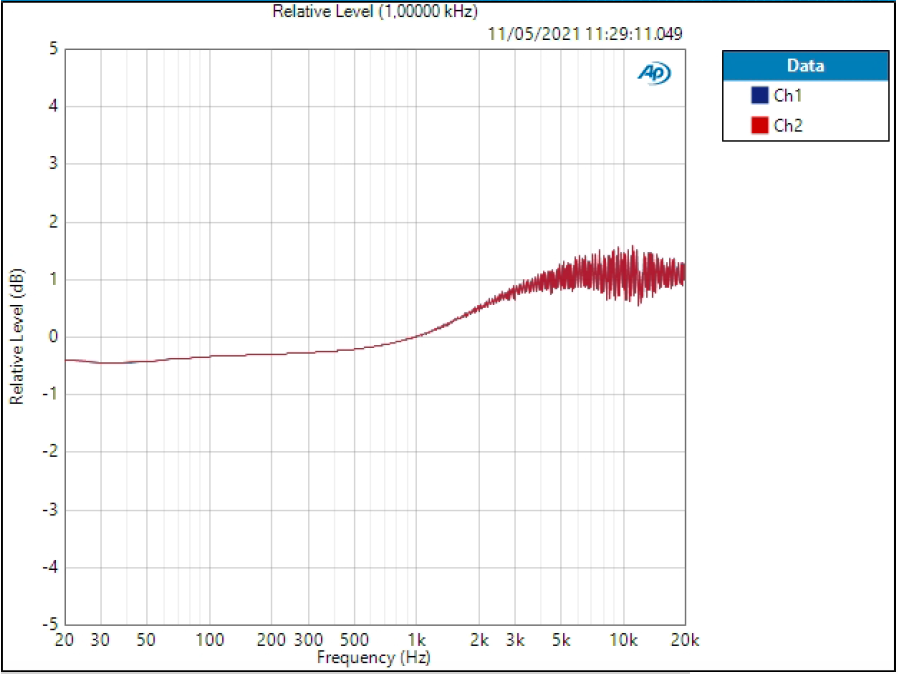Click the 20k frequency tick label
This screenshot has width=898, height=674.
coord(685,639)
